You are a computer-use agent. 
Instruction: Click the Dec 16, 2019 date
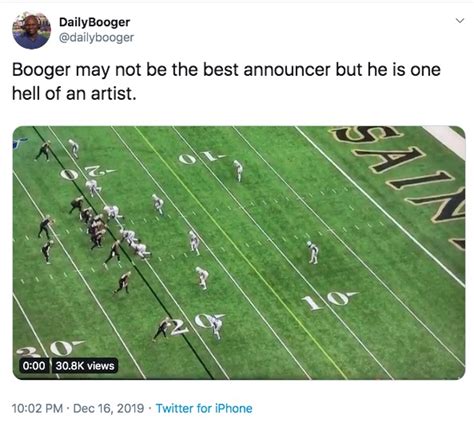tap(108, 408)
